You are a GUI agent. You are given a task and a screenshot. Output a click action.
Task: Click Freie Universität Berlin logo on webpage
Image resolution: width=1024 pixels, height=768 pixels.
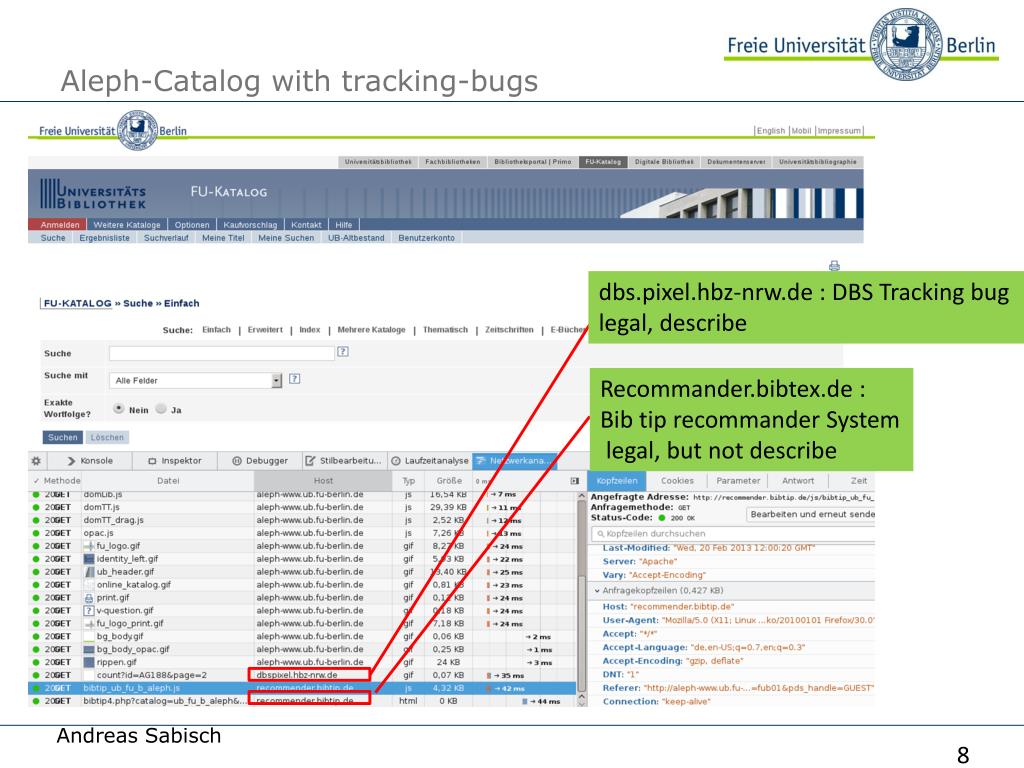click(x=113, y=130)
